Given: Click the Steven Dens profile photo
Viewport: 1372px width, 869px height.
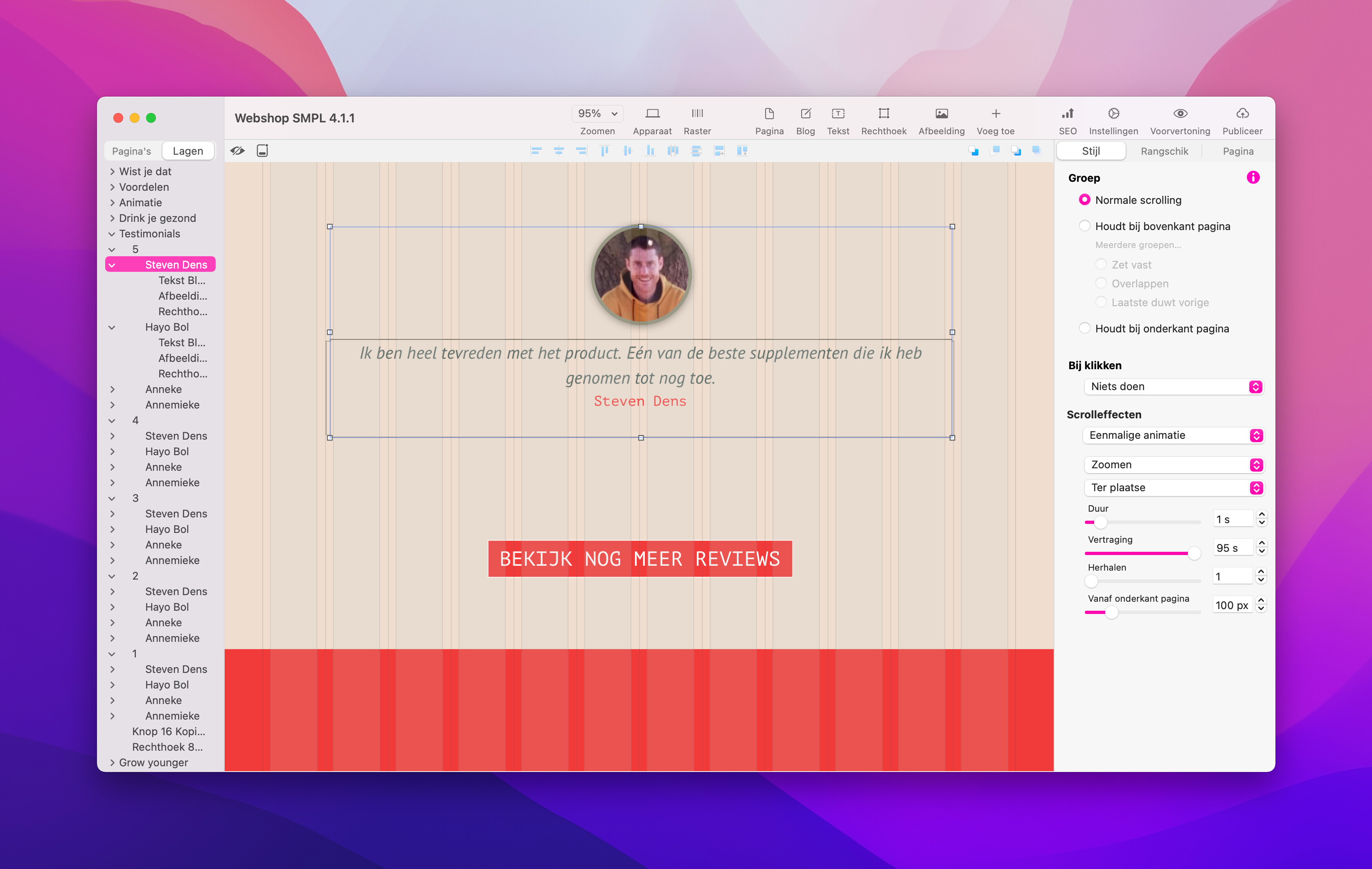Looking at the screenshot, I should [641, 275].
